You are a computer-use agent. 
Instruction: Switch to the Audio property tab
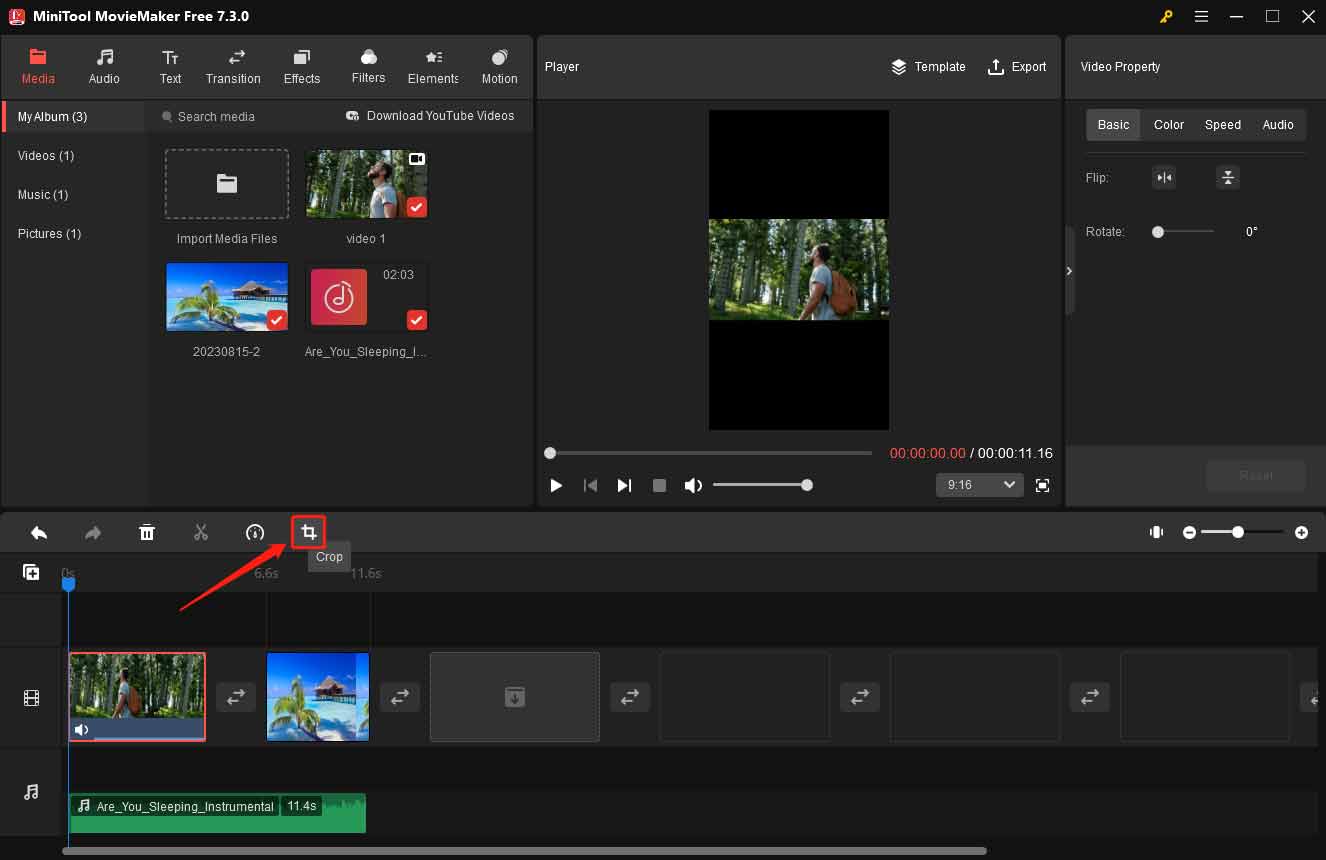[1278, 125]
